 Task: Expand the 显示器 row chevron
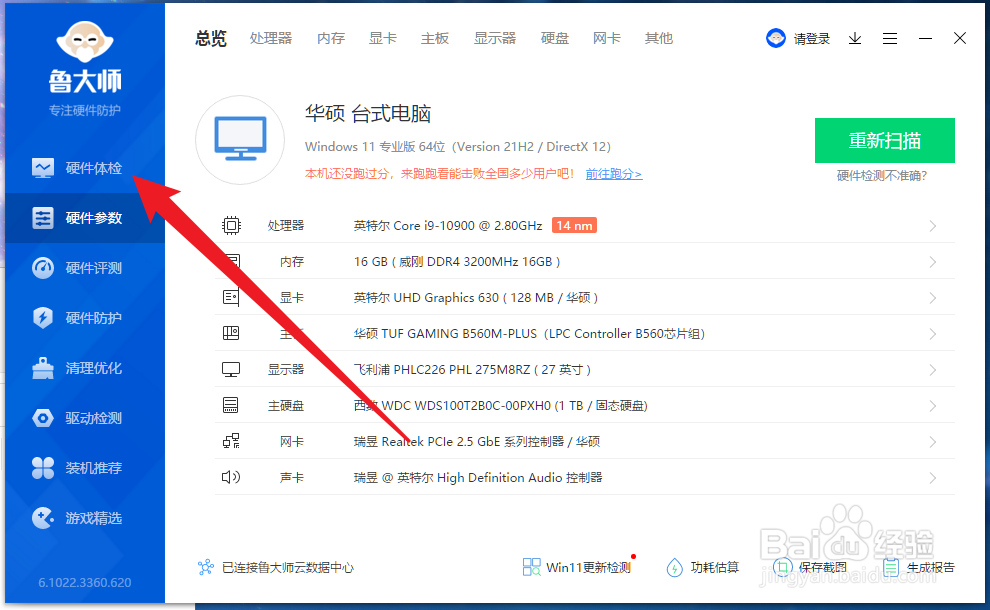coord(933,370)
